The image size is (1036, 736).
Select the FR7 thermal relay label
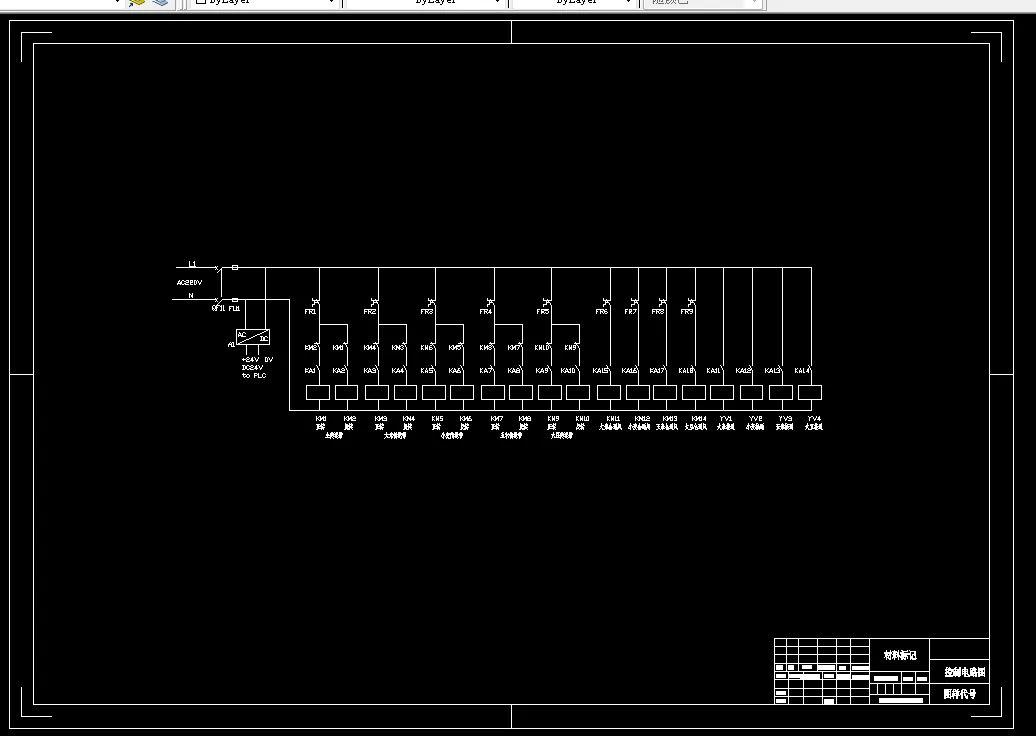(630, 312)
